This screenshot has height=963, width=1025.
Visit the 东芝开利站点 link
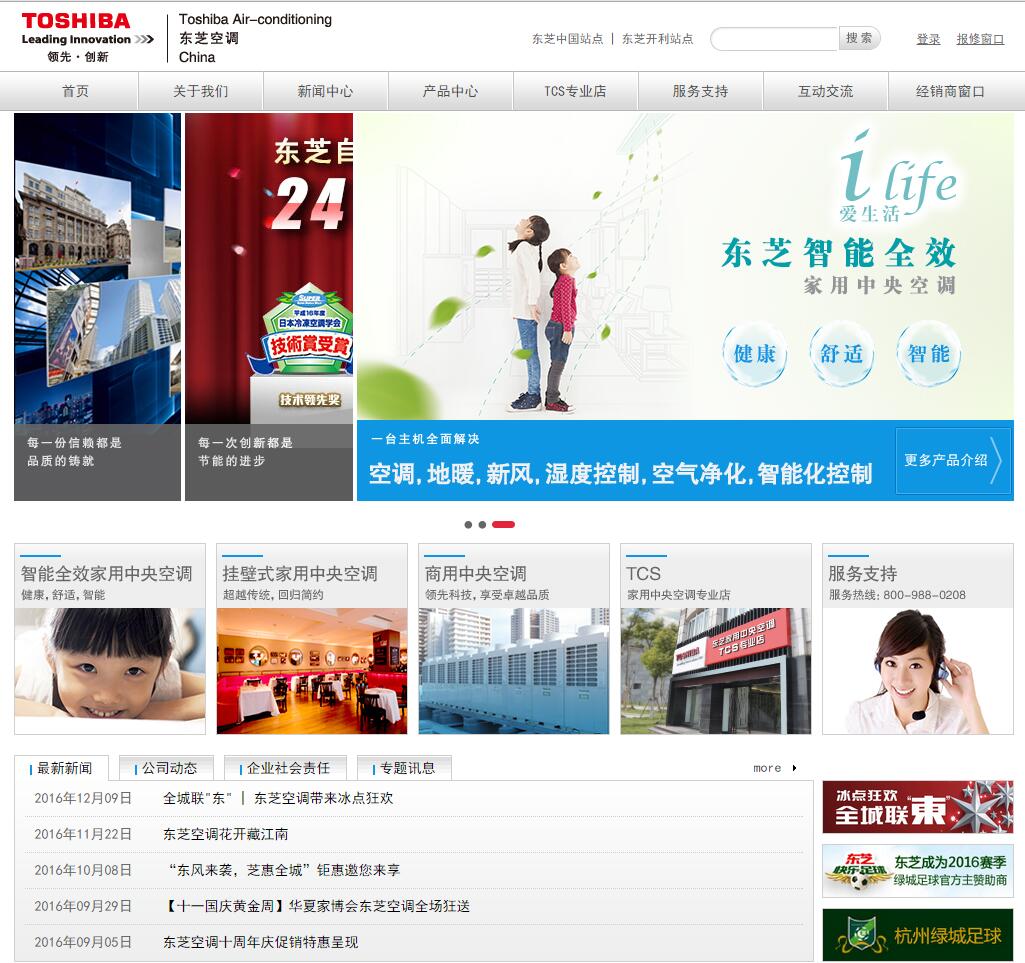(657, 39)
